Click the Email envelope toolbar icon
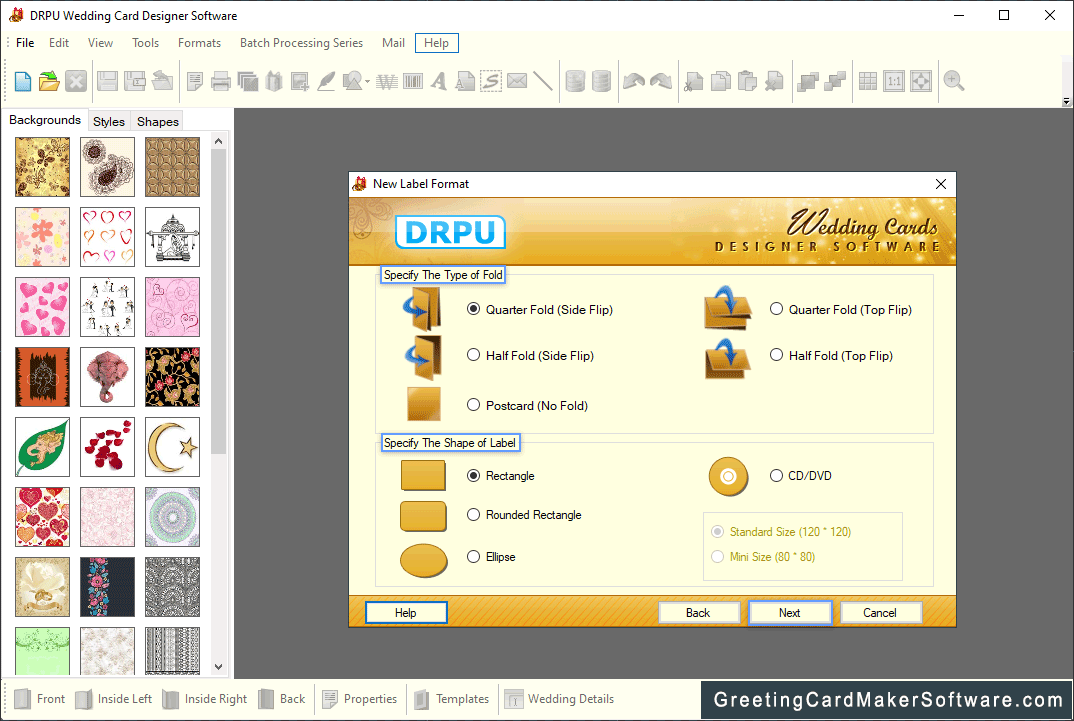Image resolution: width=1074 pixels, height=721 pixels. (x=516, y=81)
